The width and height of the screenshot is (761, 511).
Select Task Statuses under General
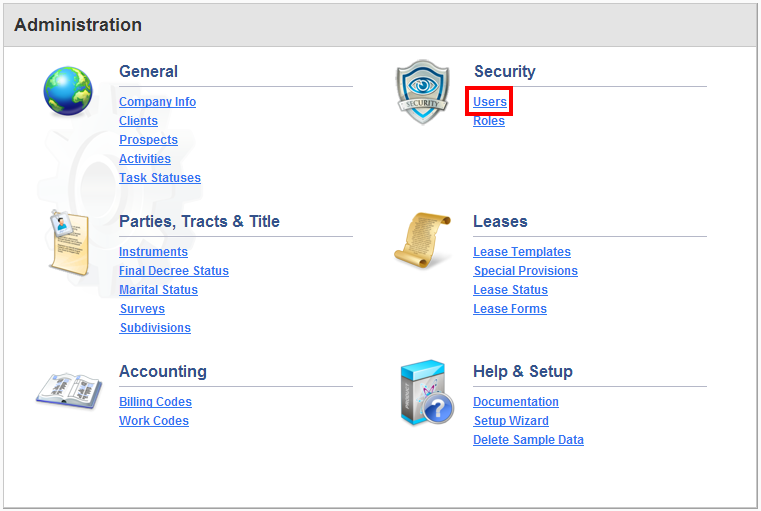(160, 178)
